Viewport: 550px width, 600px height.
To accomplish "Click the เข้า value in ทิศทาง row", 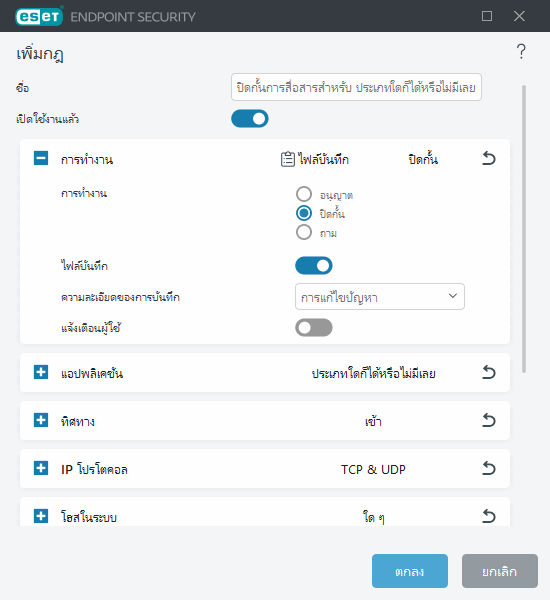I will point(373,421).
